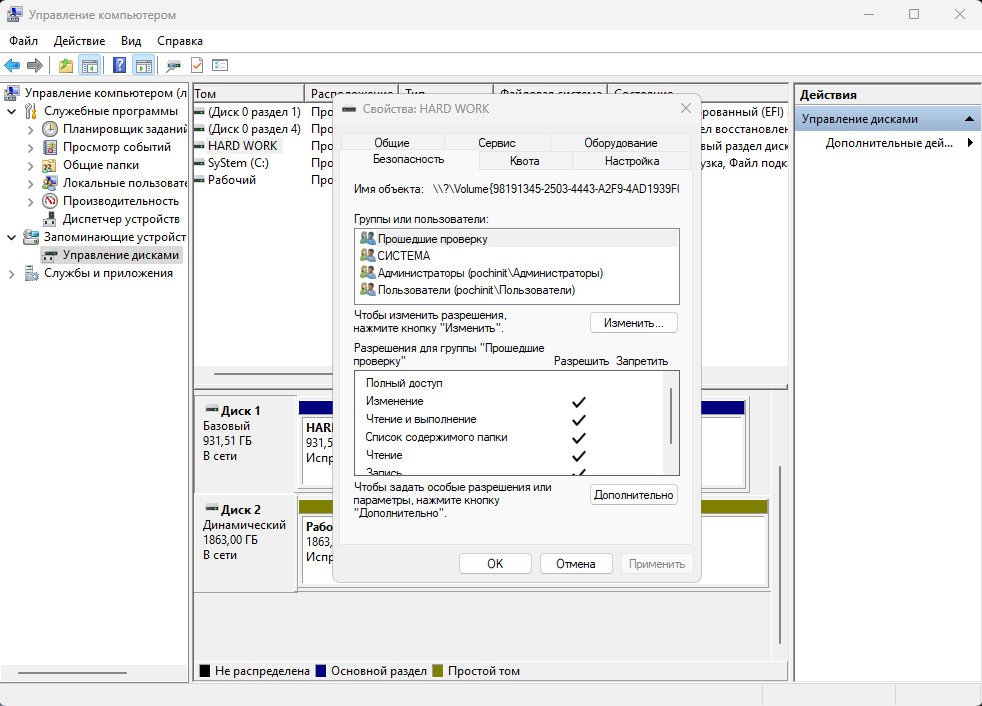This screenshot has width=982, height=706.
Task: Click the Изменить... button
Action: [634, 323]
